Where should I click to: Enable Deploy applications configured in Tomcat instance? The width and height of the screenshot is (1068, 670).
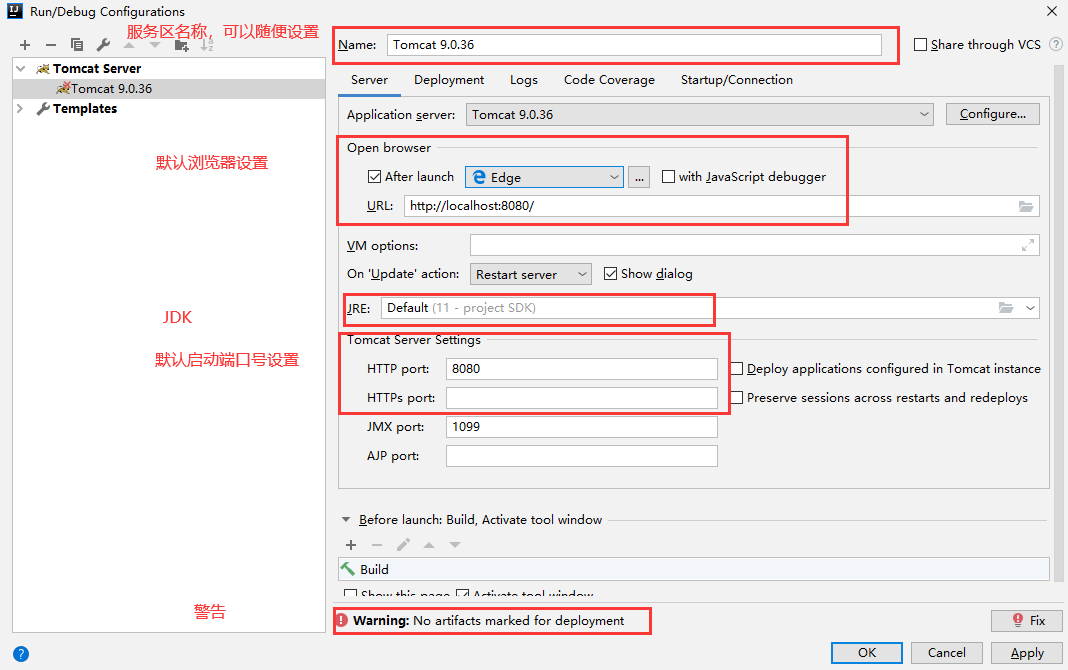tap(737, 369)
